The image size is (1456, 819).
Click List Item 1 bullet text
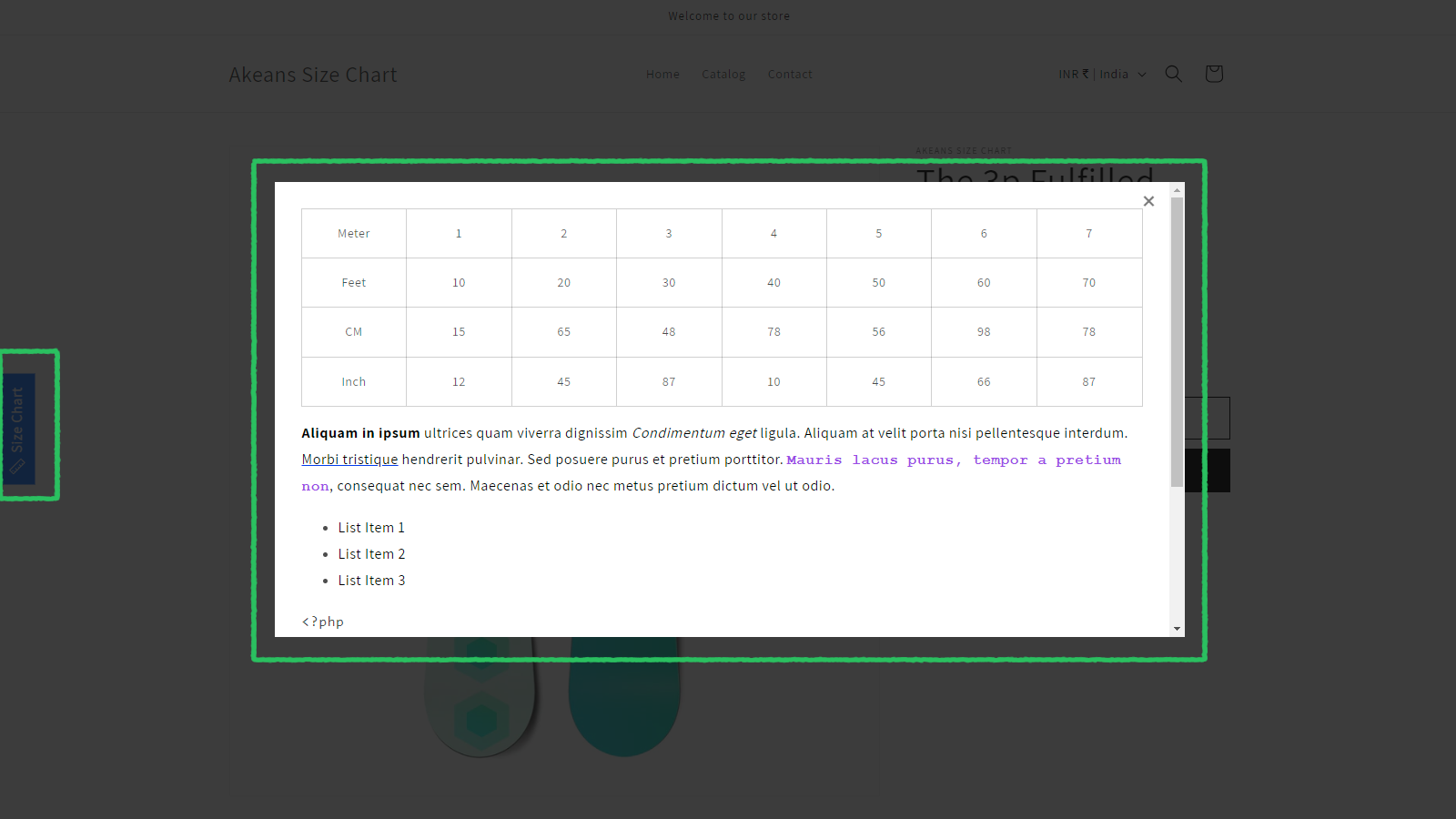click(x=371, y=528)
